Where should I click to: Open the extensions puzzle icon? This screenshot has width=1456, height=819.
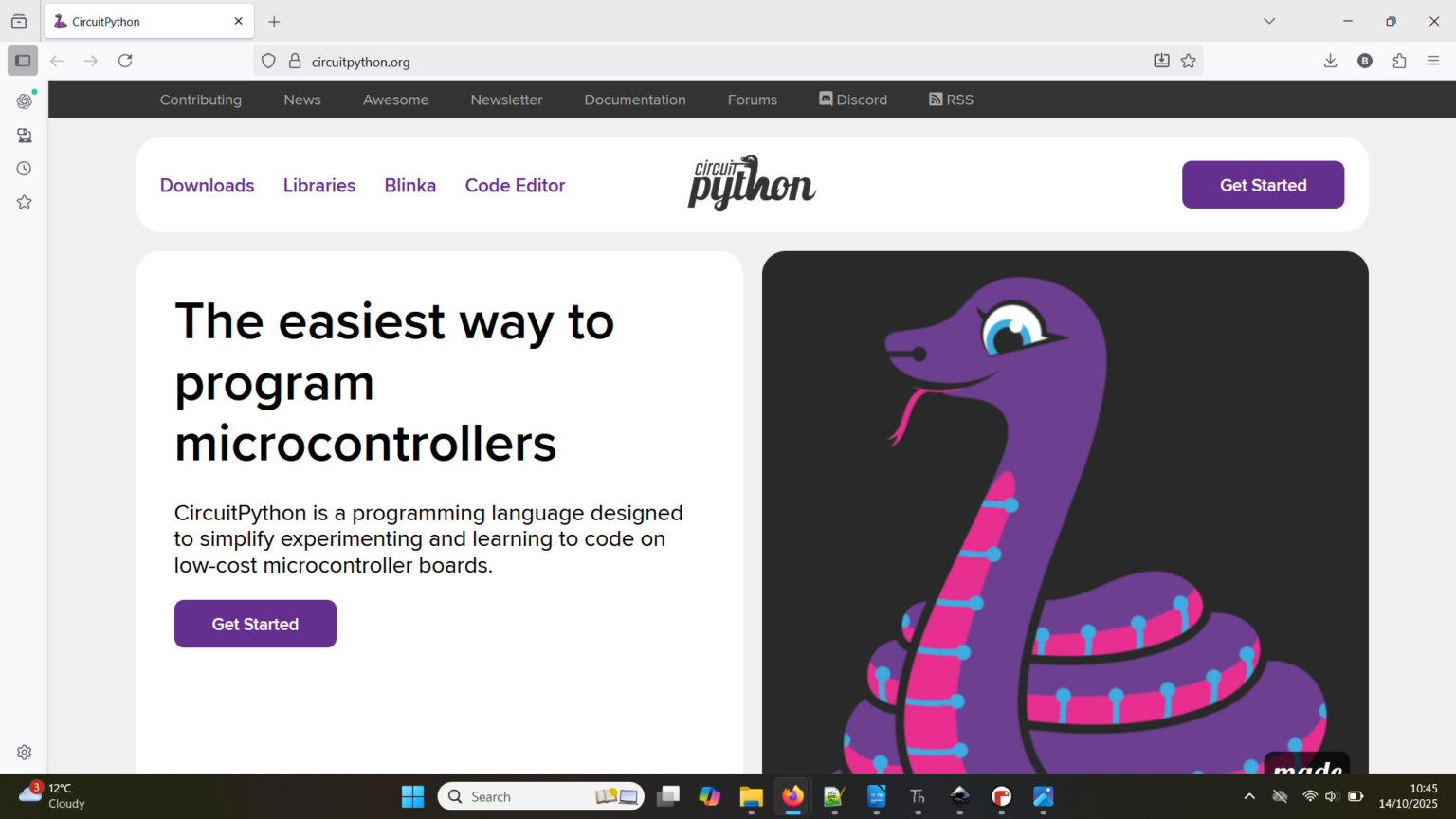(x=1399, y=61)
